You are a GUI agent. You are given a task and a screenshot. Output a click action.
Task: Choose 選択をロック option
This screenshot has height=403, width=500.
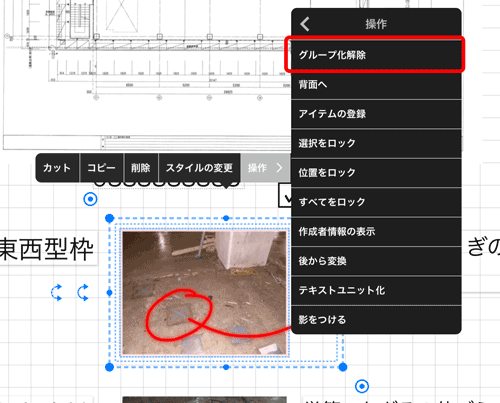pyautogui.click(x=376, y=143)
